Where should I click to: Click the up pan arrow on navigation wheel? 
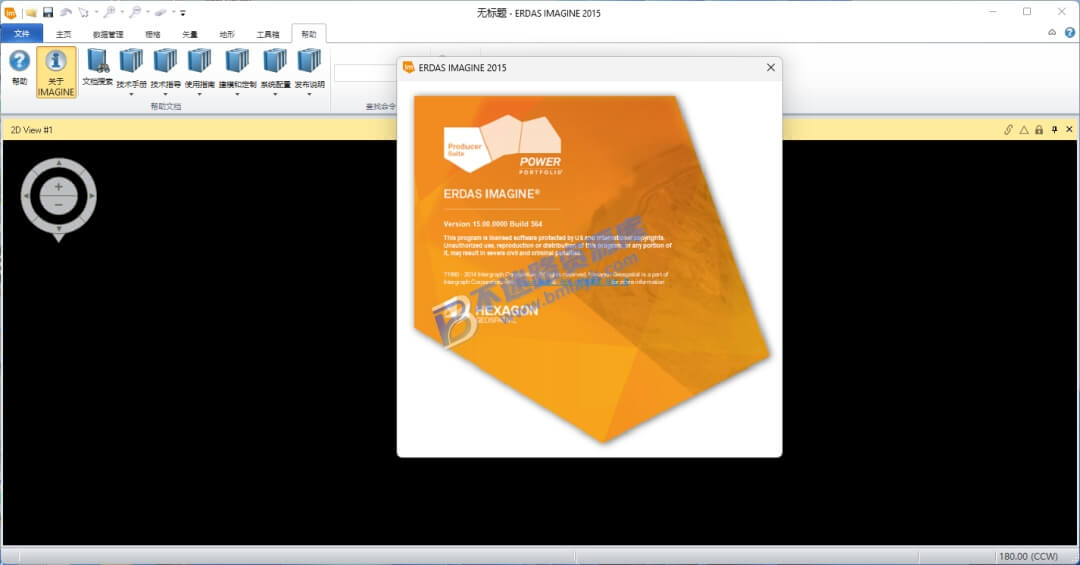[59, 163]
